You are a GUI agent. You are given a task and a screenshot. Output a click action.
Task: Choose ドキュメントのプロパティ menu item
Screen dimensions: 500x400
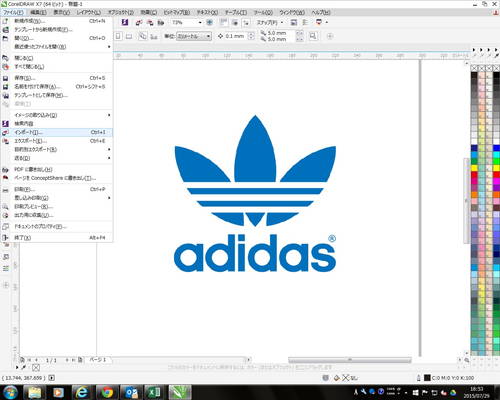click(57, 227)
